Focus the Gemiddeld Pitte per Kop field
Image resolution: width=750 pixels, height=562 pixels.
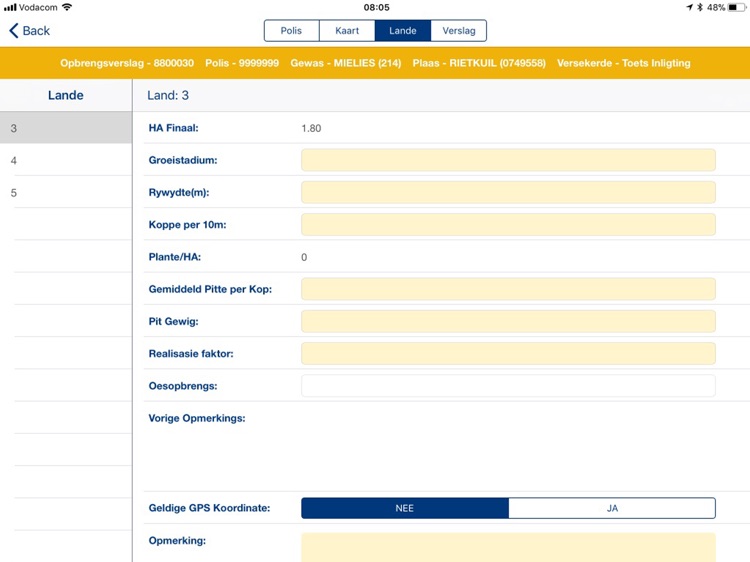pyautogui.click(x=508, y=289)
